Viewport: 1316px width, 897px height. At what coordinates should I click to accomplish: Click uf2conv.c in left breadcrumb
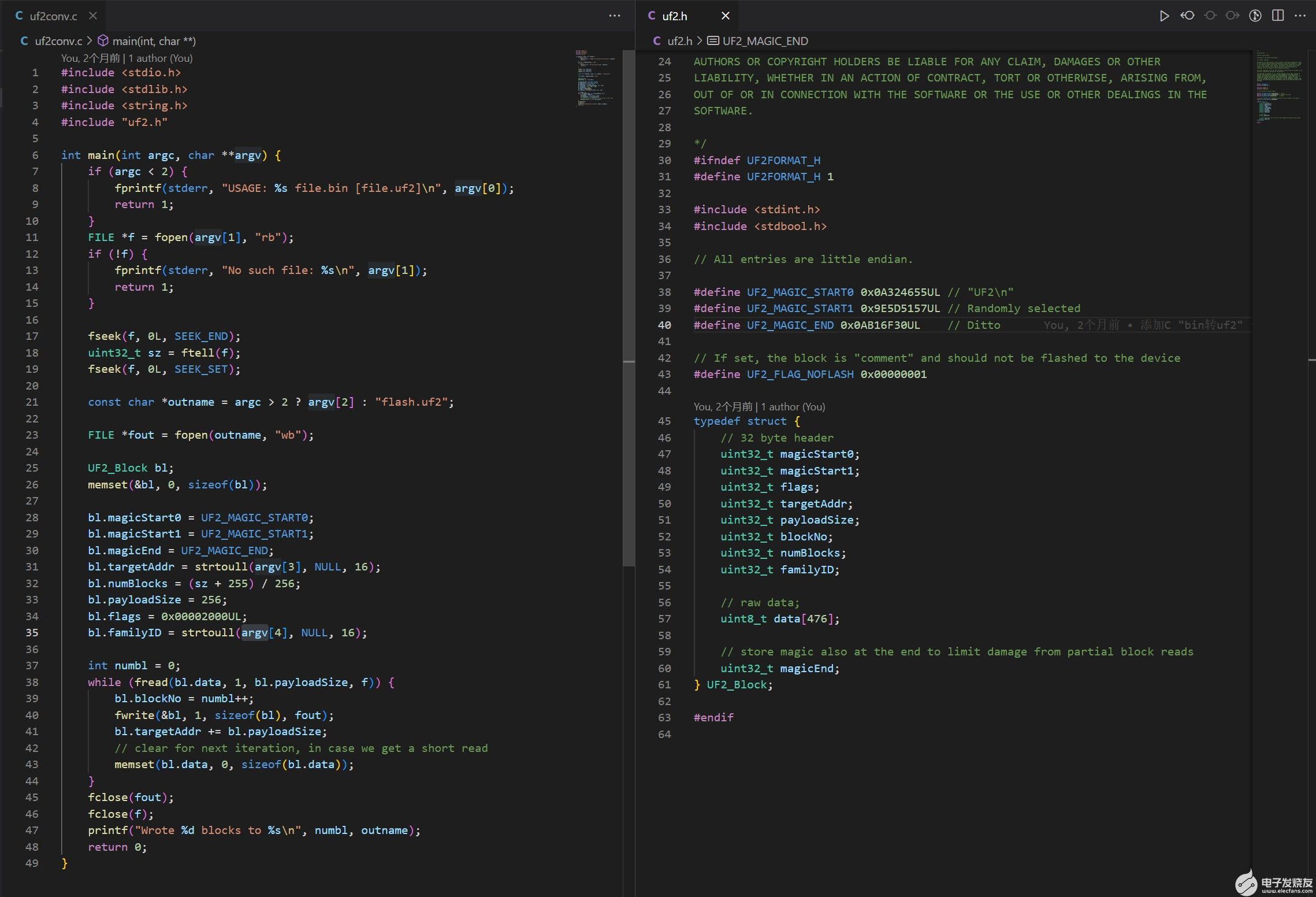coord(58,41)
